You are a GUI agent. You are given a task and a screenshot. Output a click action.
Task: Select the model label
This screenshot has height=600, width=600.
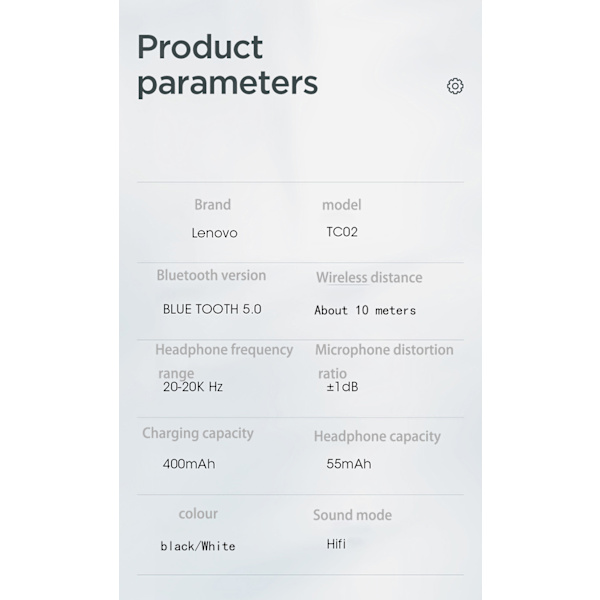341,205
